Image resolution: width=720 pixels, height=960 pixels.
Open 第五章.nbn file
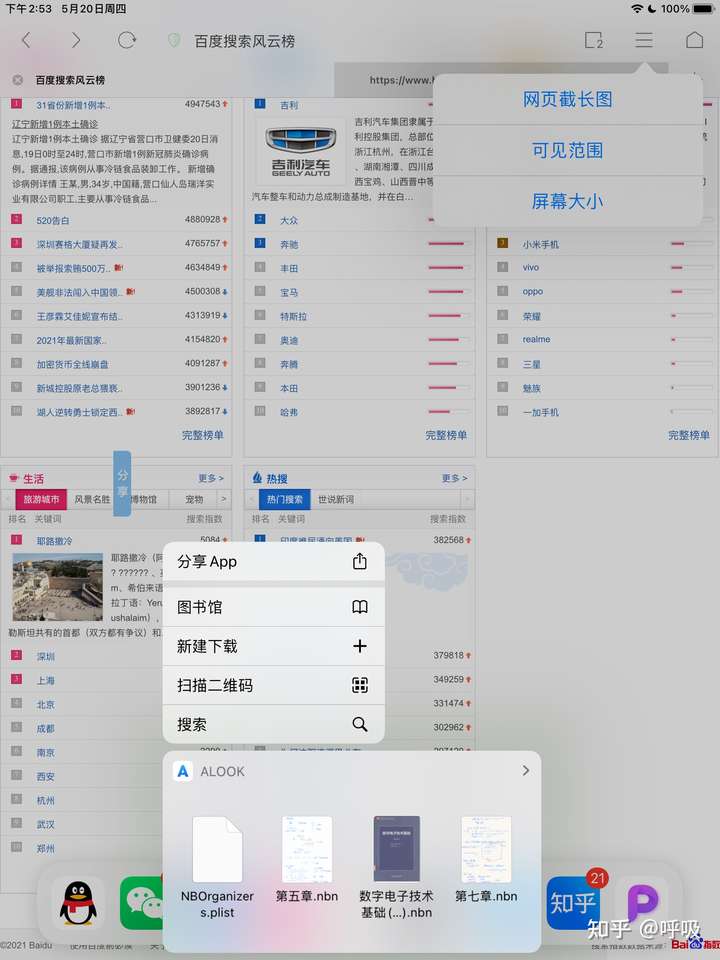click(x=307, y=860)
